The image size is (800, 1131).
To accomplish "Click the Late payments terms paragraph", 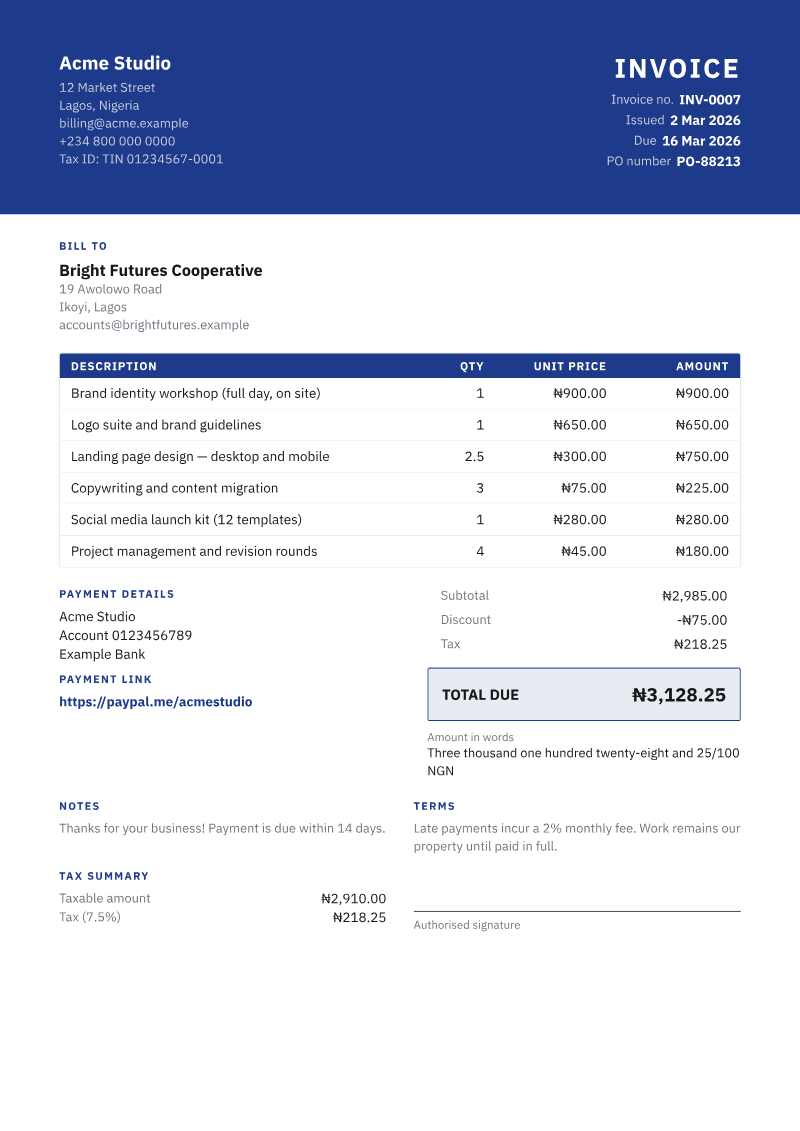I will pos(577,837).
